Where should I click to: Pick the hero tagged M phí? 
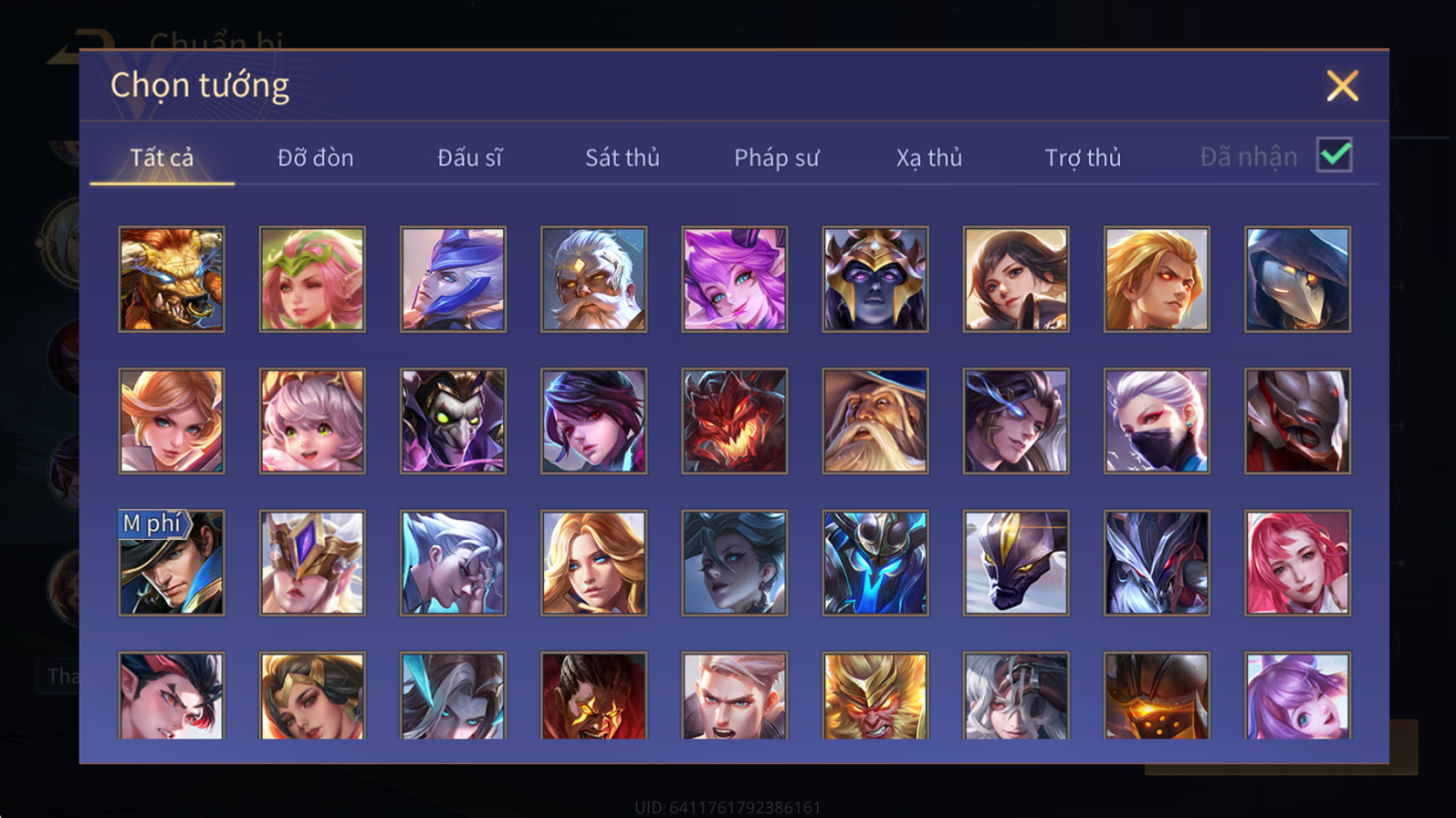point(171,563)
